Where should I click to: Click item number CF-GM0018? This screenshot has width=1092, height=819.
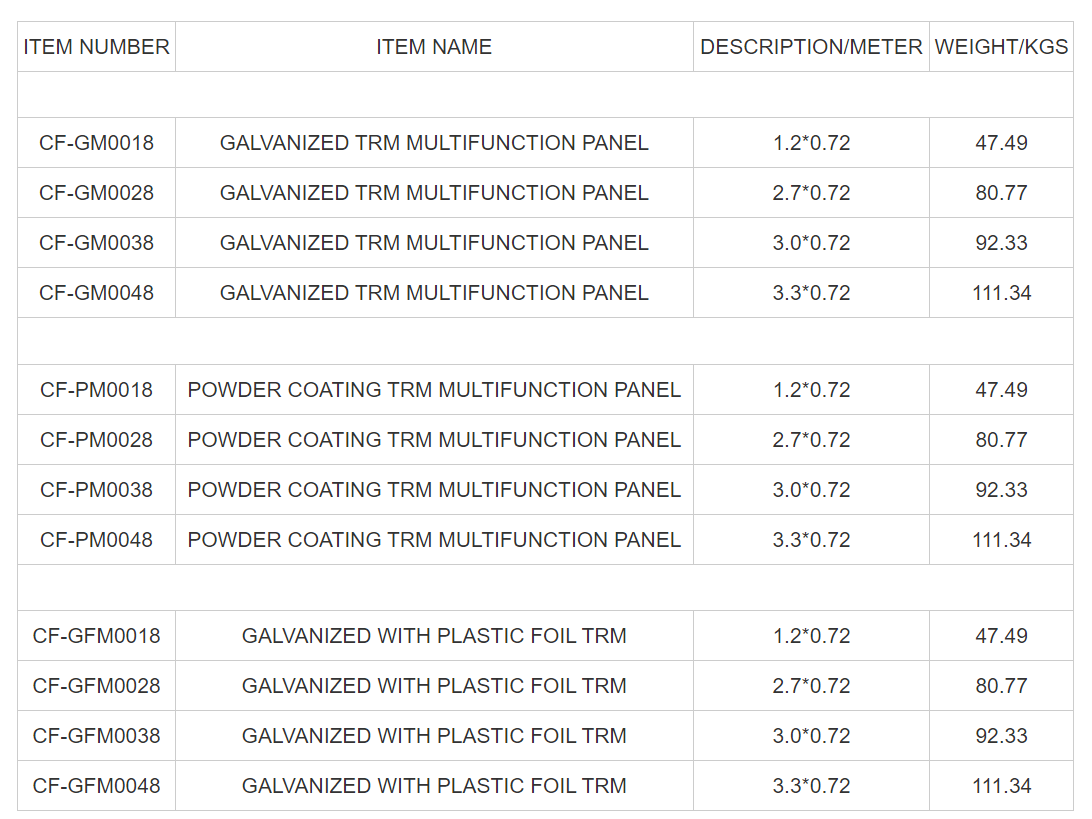pos(97,143)
